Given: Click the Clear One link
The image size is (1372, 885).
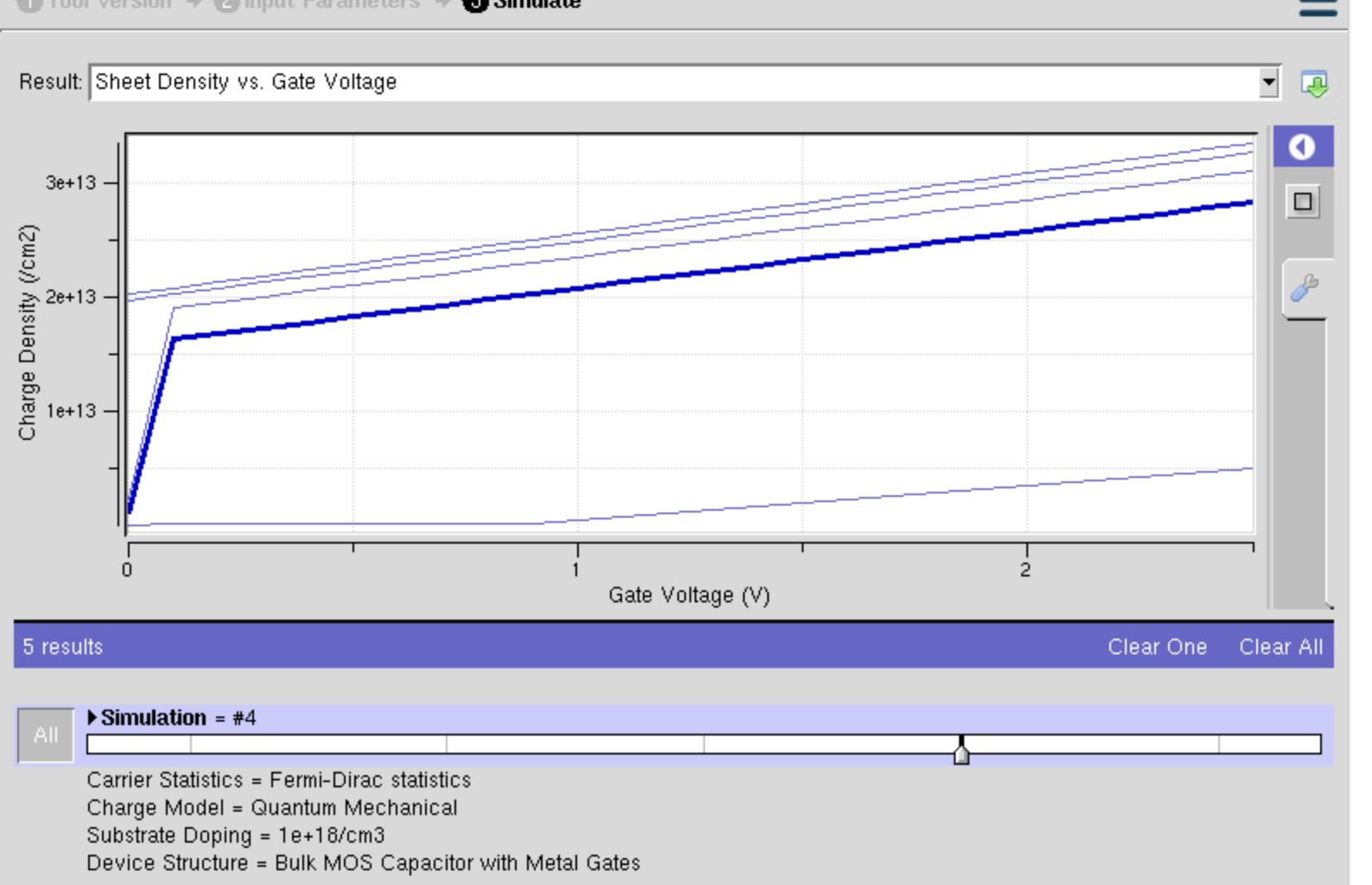Looking at the screenshot, I should coord(1157,646).
